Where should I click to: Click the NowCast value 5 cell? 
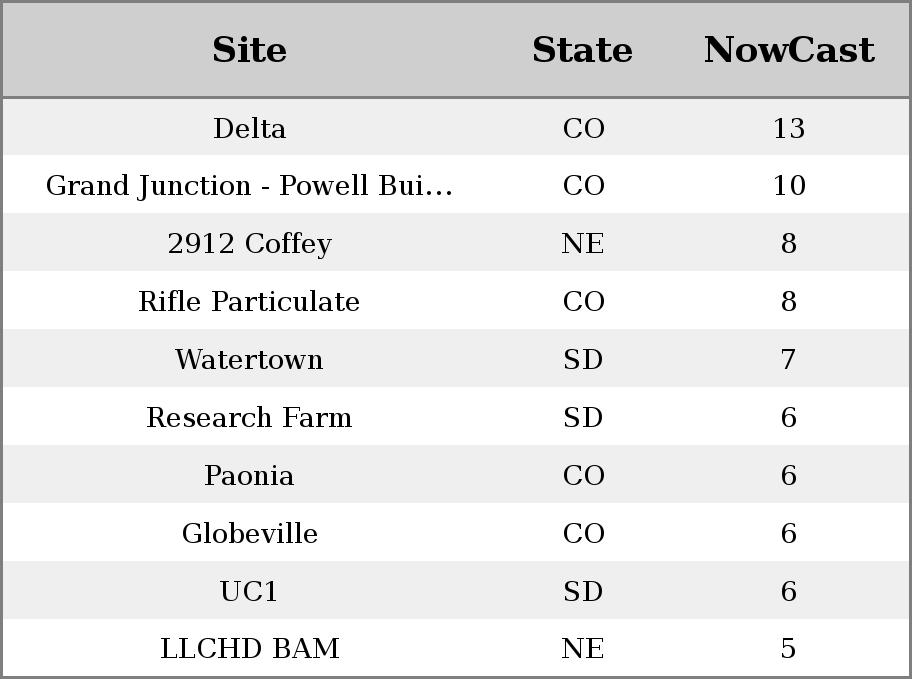tap(789, 648)
